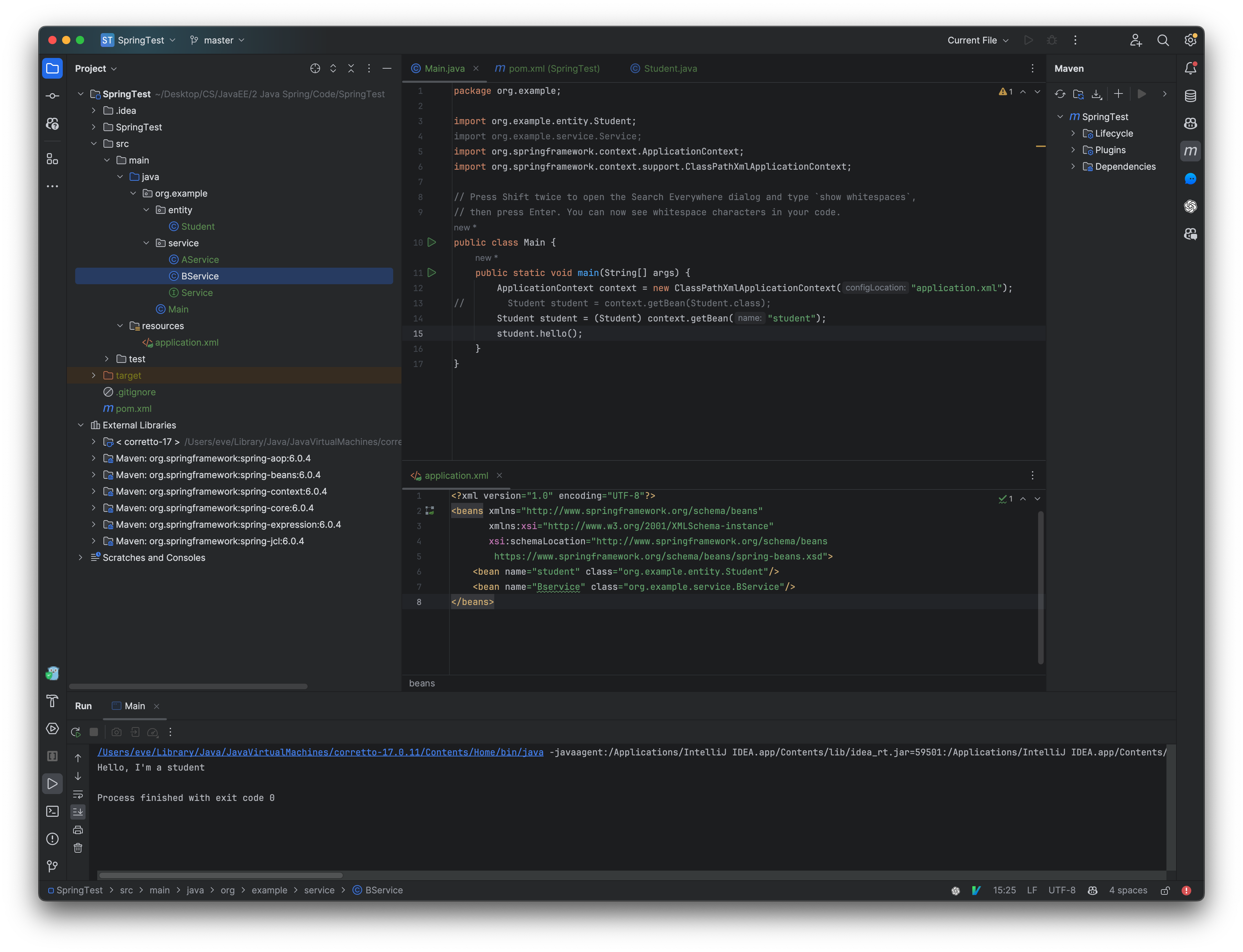Open the Problems tool window
This screenshot has width=1243, height=952.
52,839
